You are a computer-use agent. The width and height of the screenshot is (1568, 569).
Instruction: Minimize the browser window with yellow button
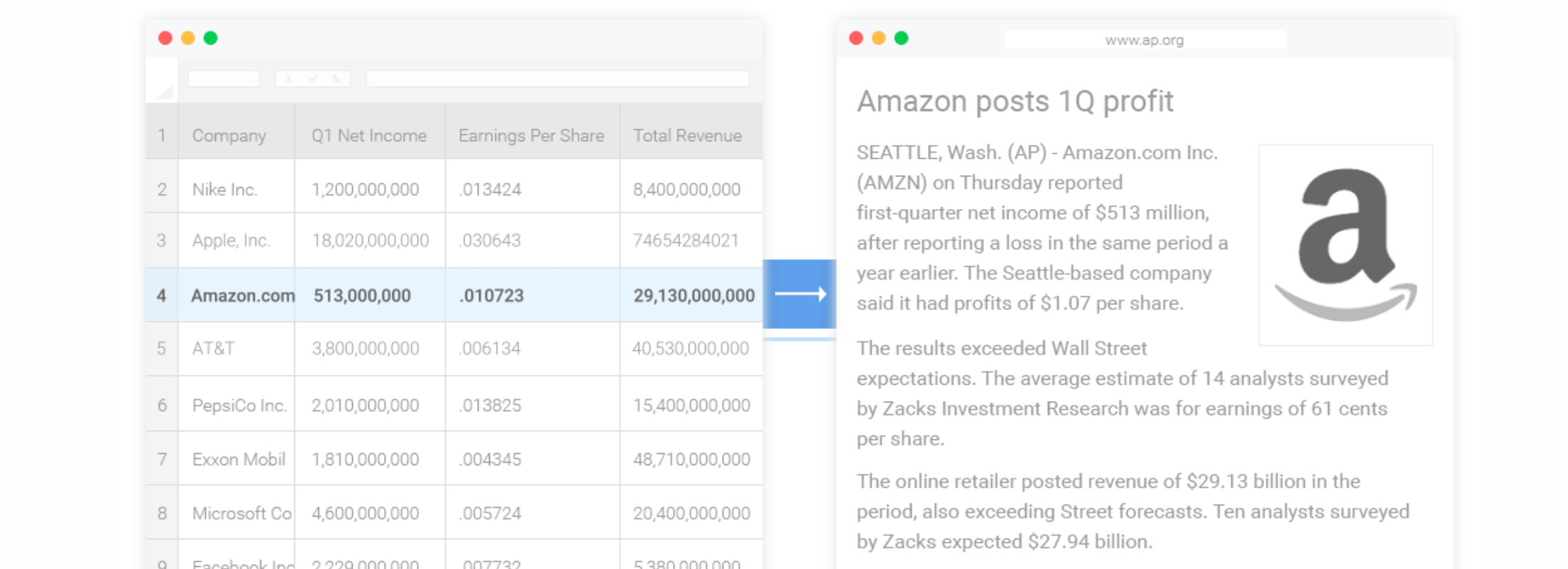click(x=879, y=38)
